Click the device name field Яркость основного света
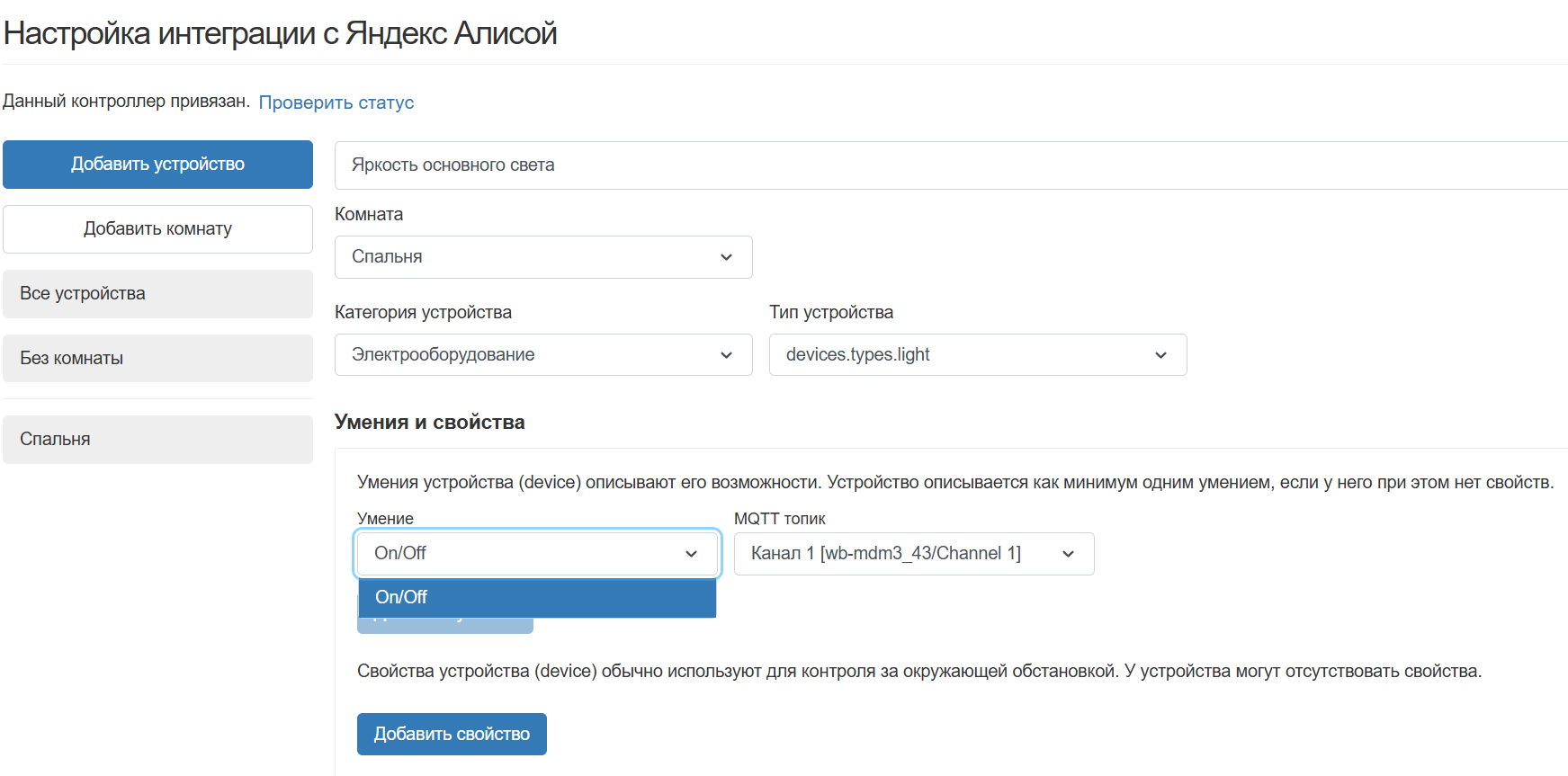1568x776 pixels. (x=945, y=165)
